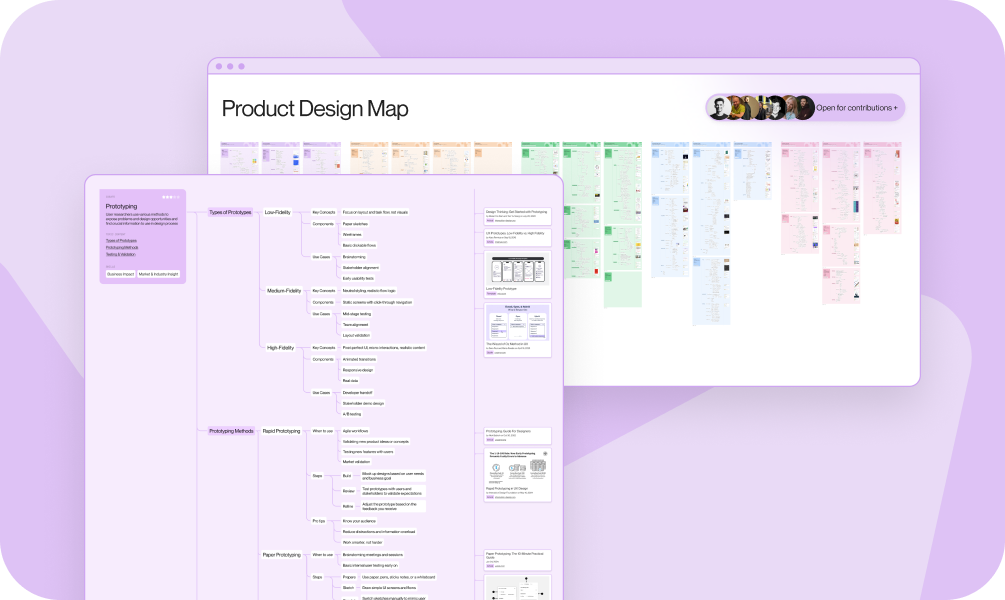
Task: Click the Animated transitions leaf
Action: [x=360, y=359]
